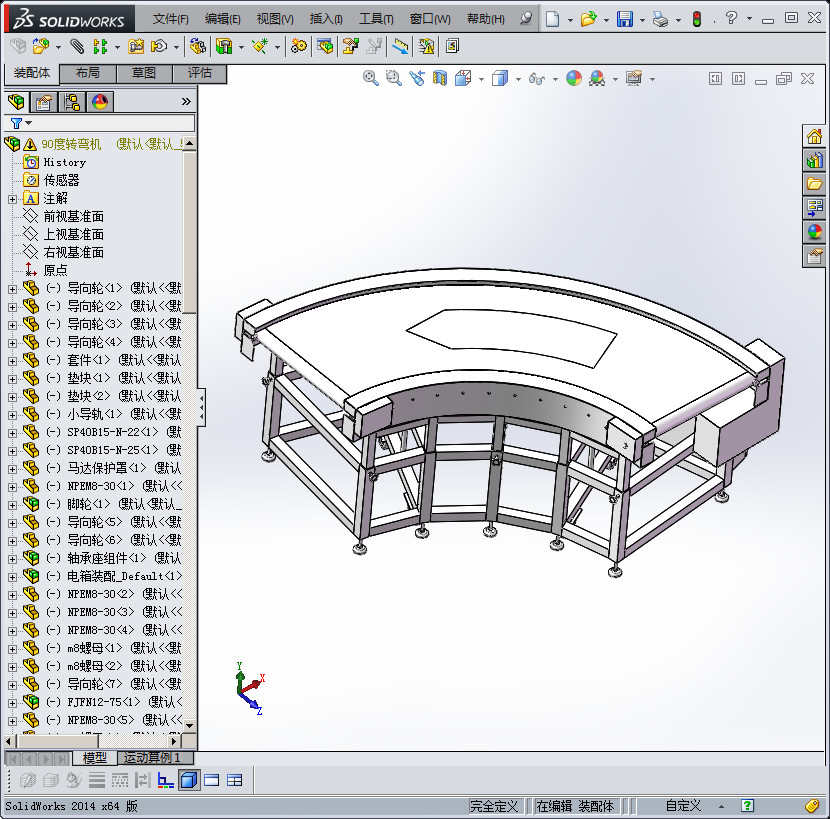Click the 自定义 status bar button

pos(683,806)
